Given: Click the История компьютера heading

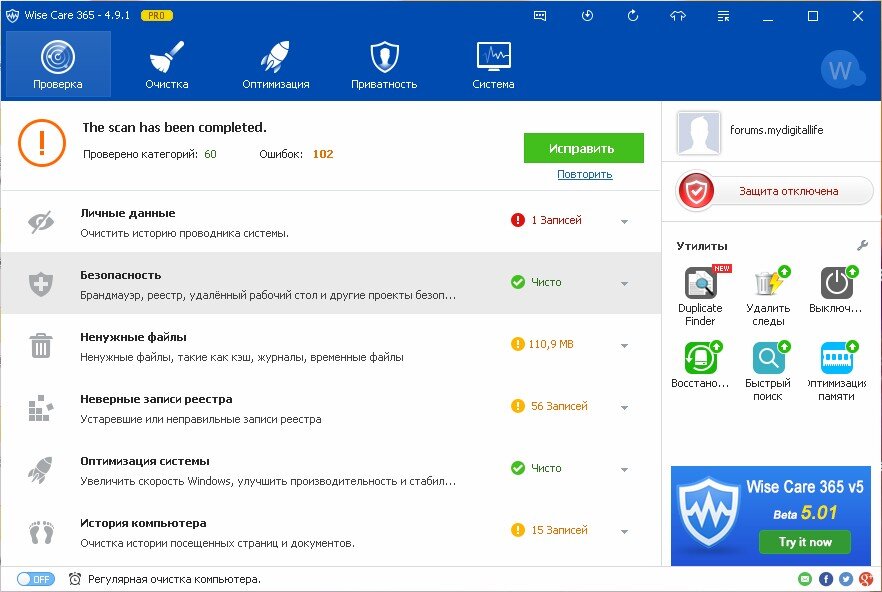Looking at the screenshot, I should coord(143,523).
